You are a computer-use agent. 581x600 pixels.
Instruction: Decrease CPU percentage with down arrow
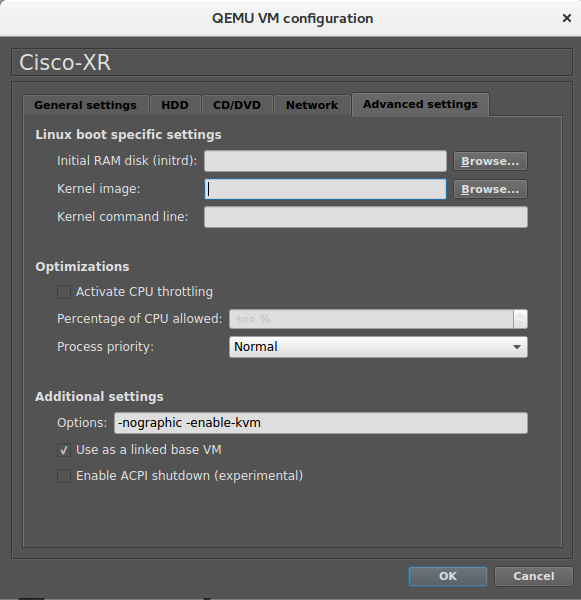(520, 324)
